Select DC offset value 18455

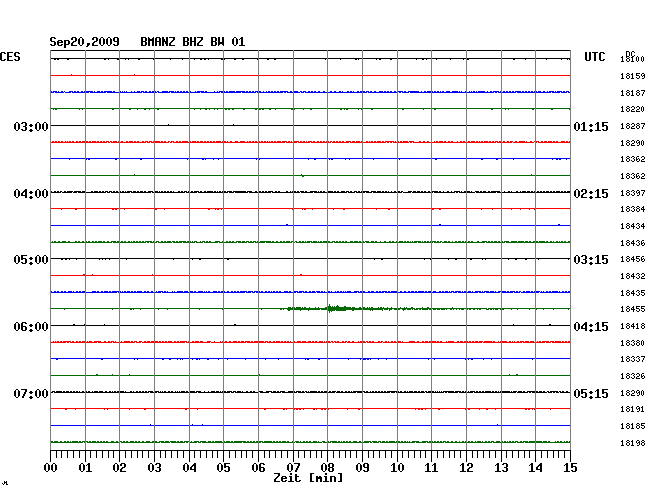coord(633,309)
